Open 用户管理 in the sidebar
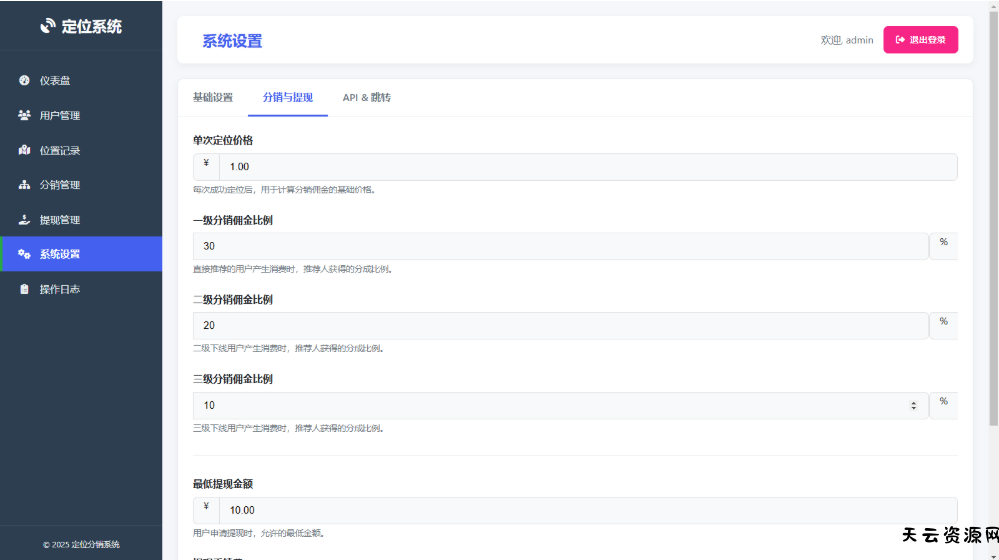This screenshot has width=999, height=560. [x=60, y=116]
